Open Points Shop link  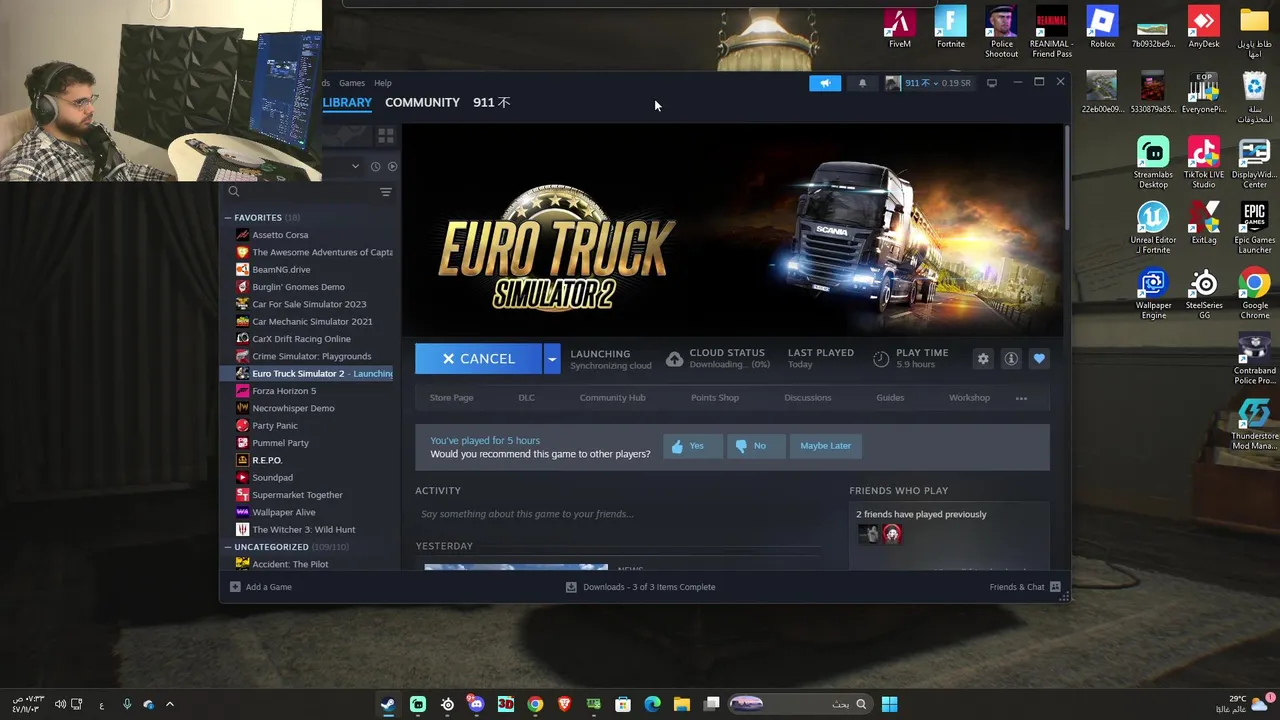pyautogui.click(x=715, y=398)
